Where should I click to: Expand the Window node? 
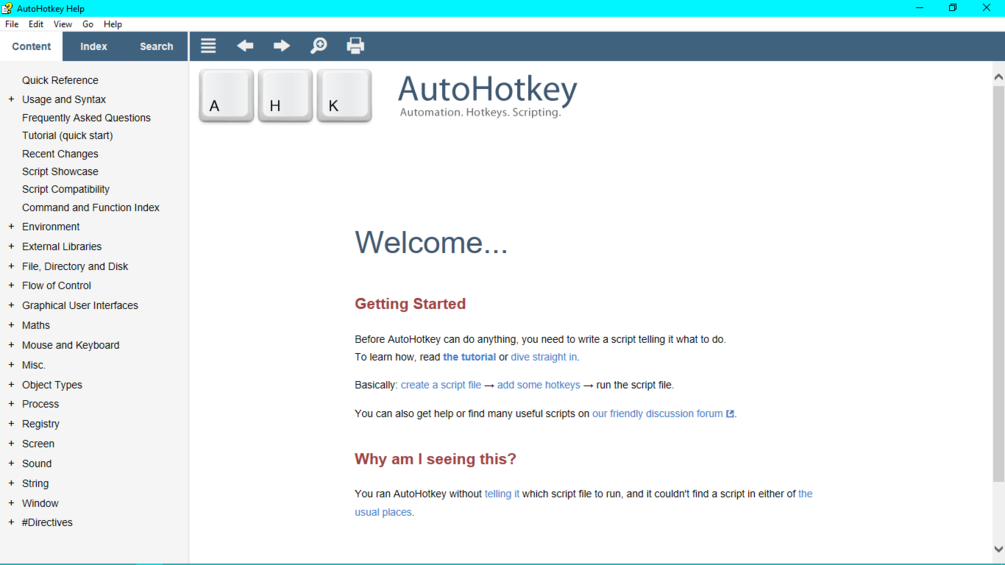pyautogui.click(x=11, y=504)
